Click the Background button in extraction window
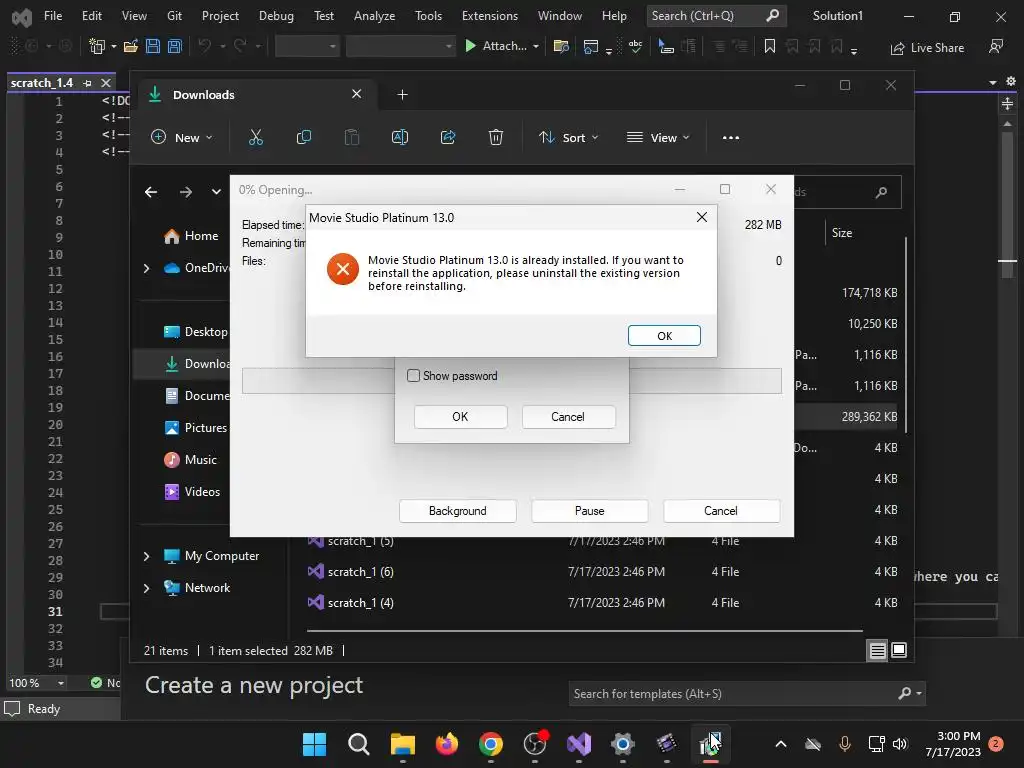 click(457, 511)
